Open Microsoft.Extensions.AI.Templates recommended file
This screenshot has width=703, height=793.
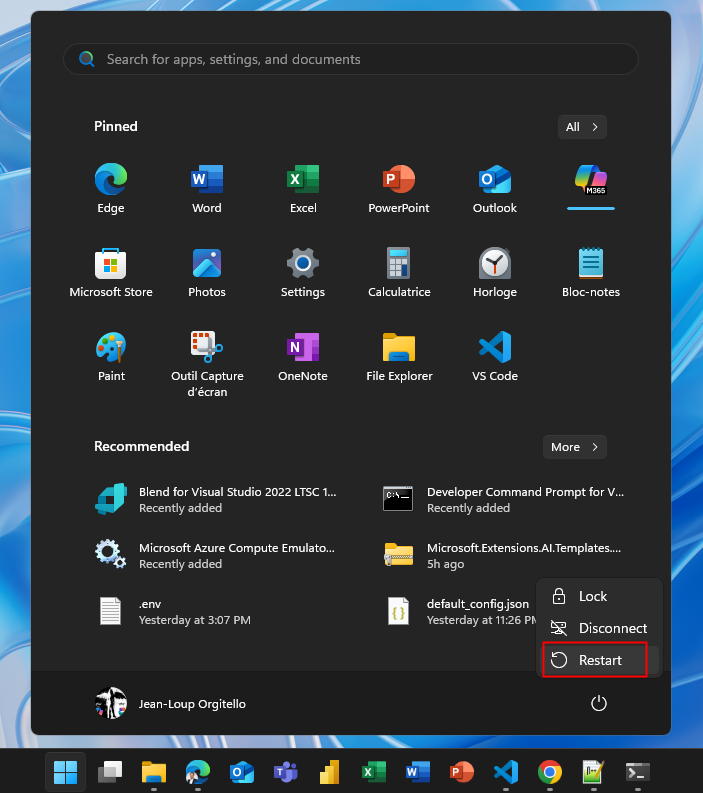click(504, 556)
